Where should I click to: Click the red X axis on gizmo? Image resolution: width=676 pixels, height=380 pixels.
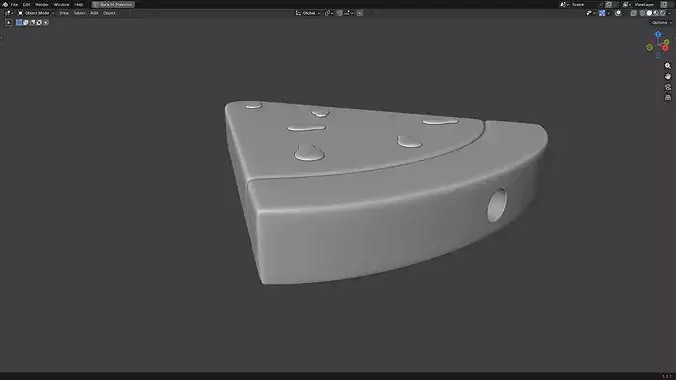click(x=665, y=47)
